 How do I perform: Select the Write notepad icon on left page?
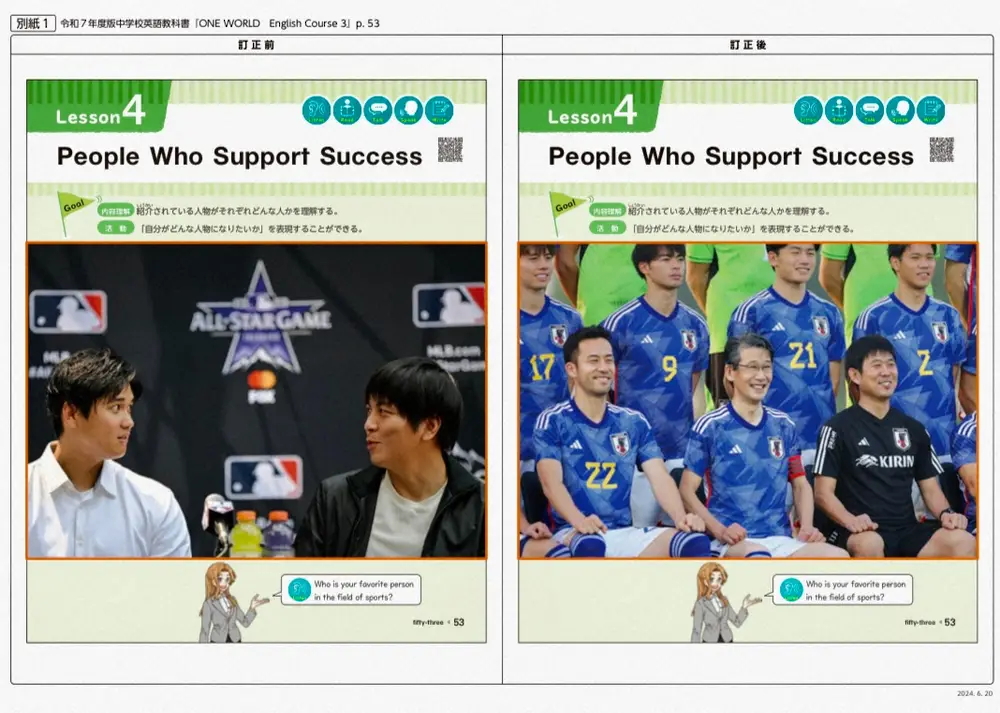tap(439, 110)
